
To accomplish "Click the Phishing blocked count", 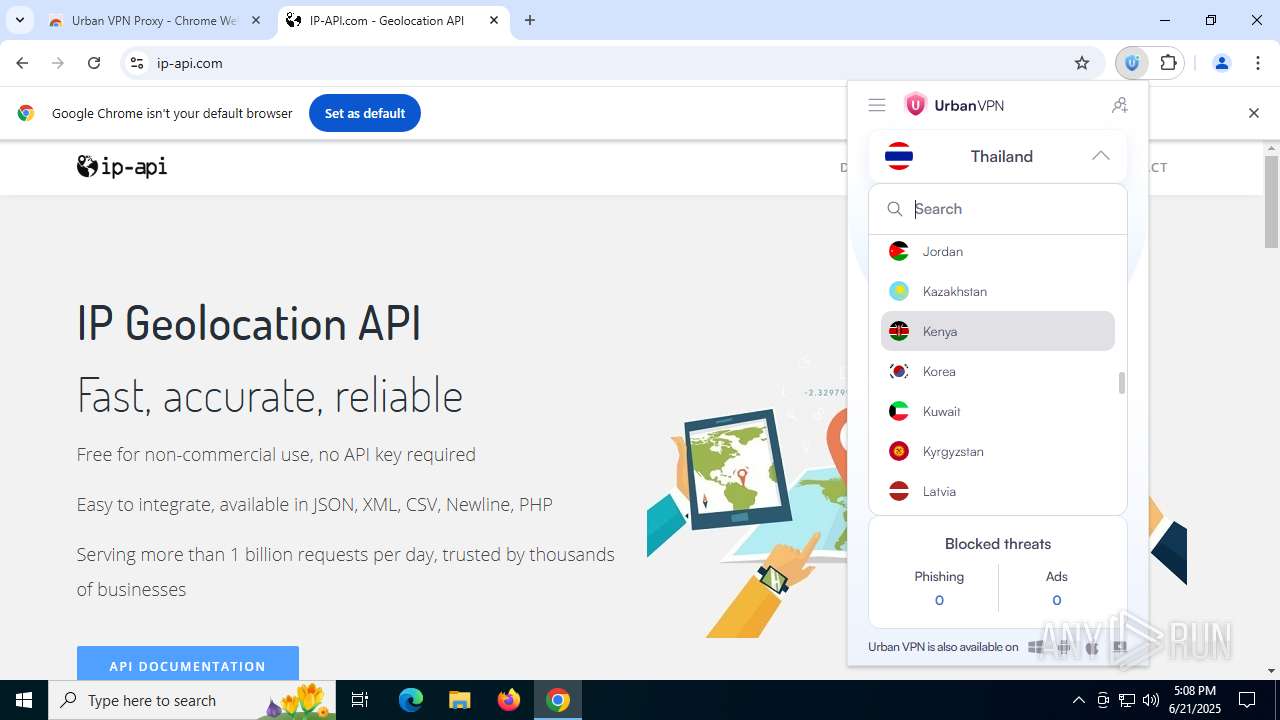I will (x=939, y=600).
